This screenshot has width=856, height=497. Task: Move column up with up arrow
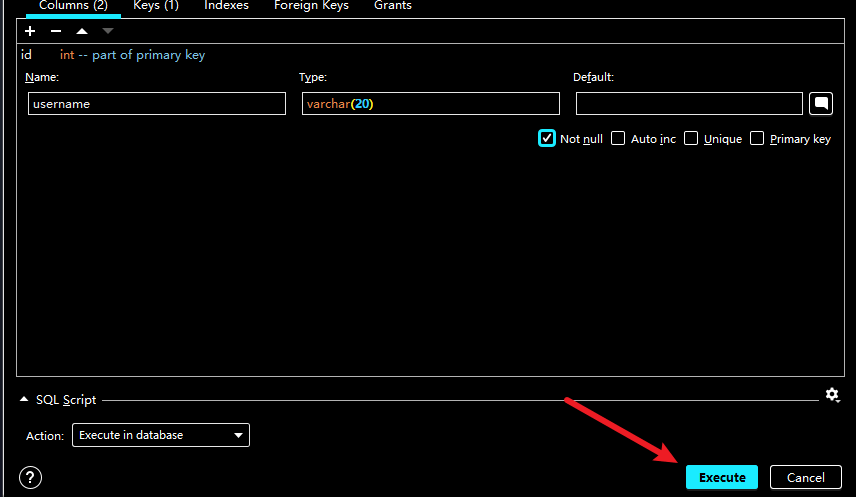(82, 32)
